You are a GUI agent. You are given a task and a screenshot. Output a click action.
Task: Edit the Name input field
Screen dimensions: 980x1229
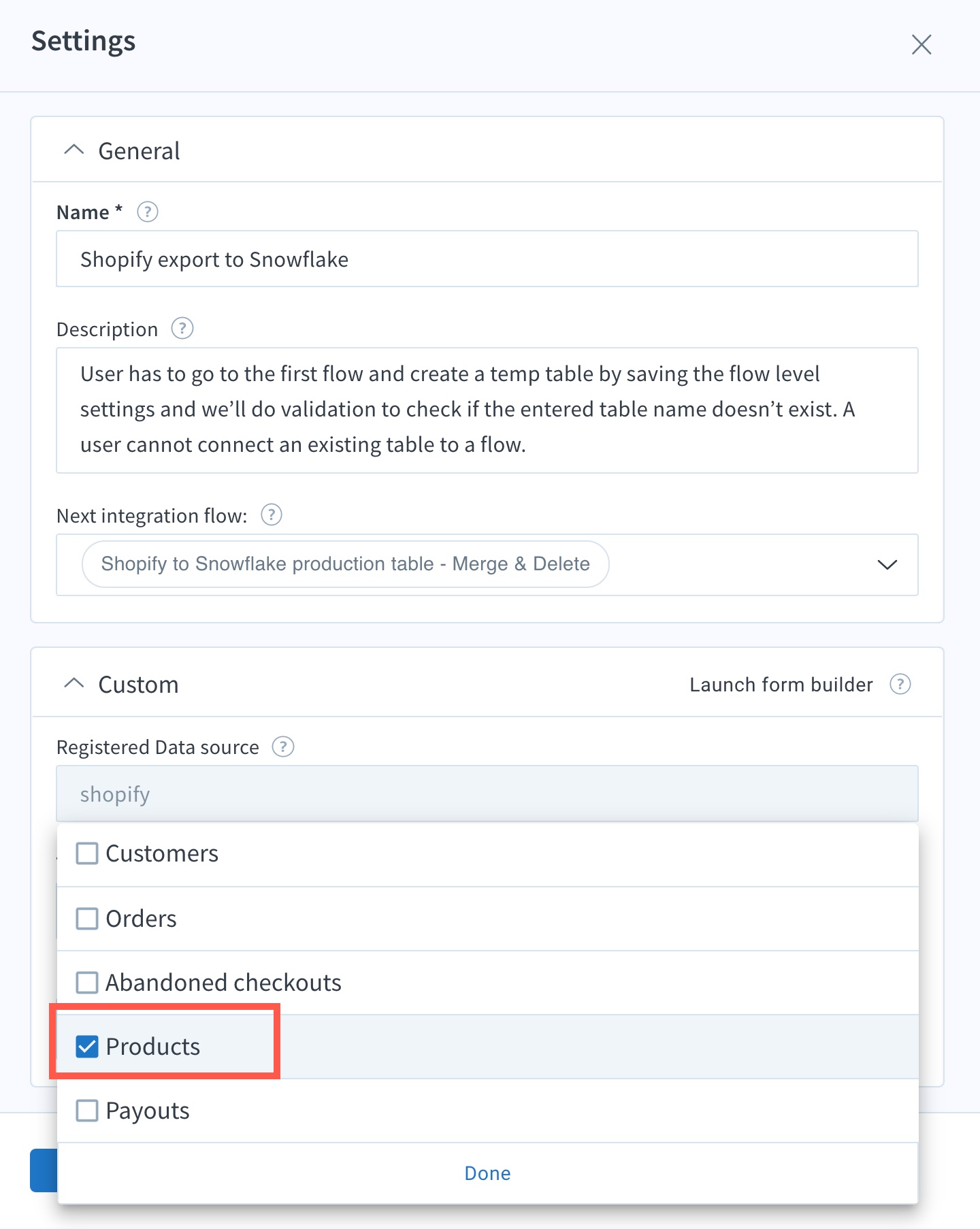coord(487,259)
